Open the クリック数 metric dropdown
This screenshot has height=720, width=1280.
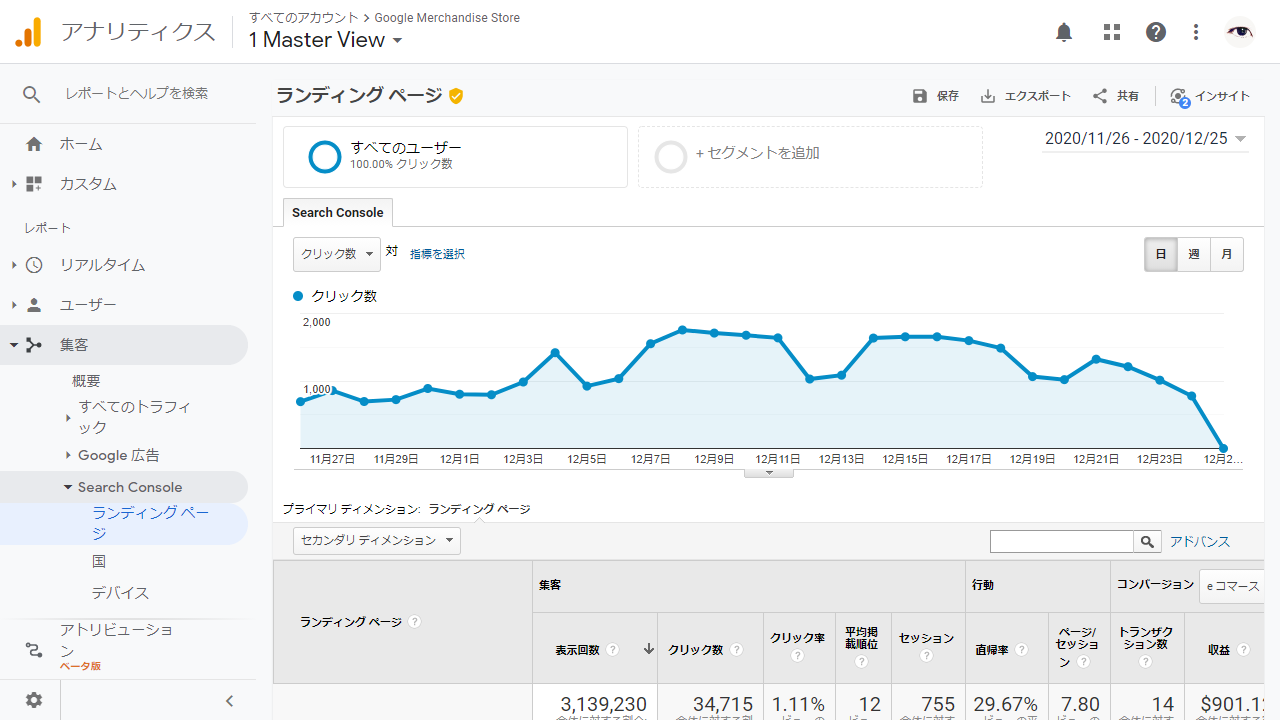[x=337, y=254]
